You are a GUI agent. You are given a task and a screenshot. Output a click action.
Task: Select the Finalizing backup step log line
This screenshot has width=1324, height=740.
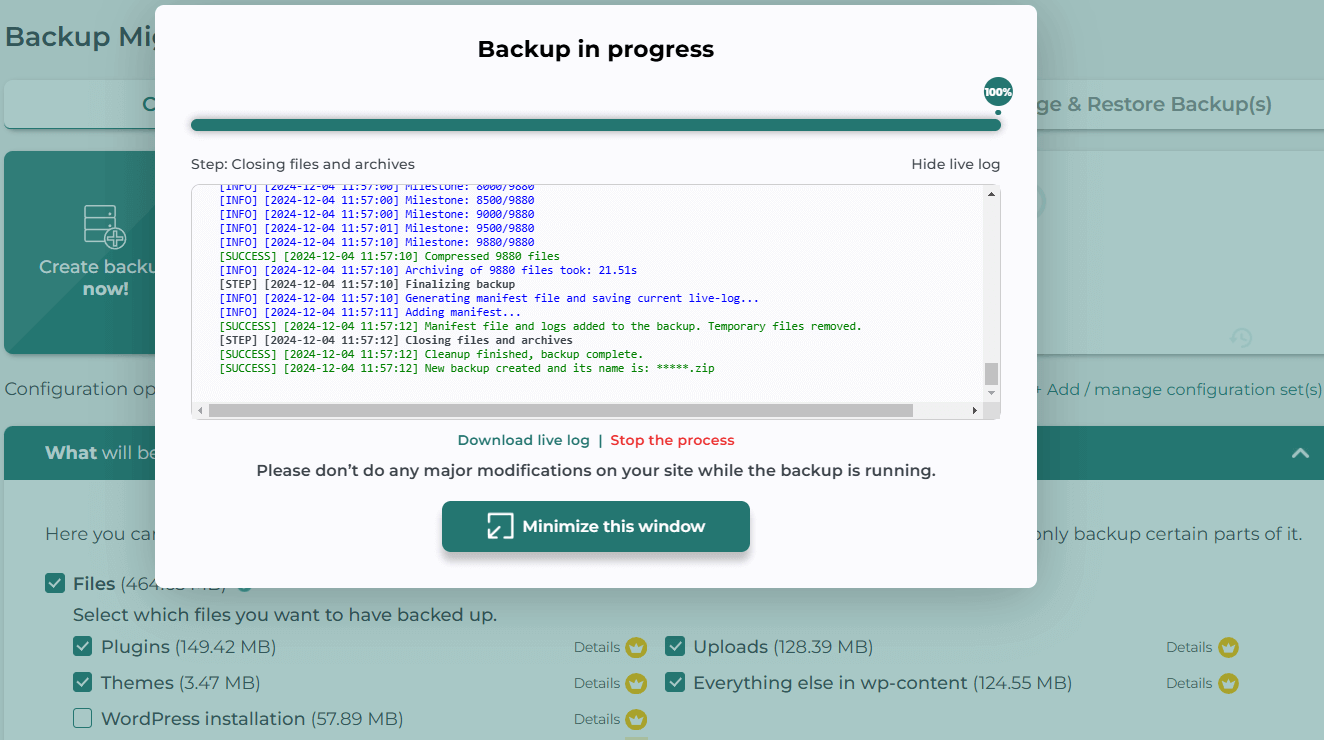coord(367,284)
